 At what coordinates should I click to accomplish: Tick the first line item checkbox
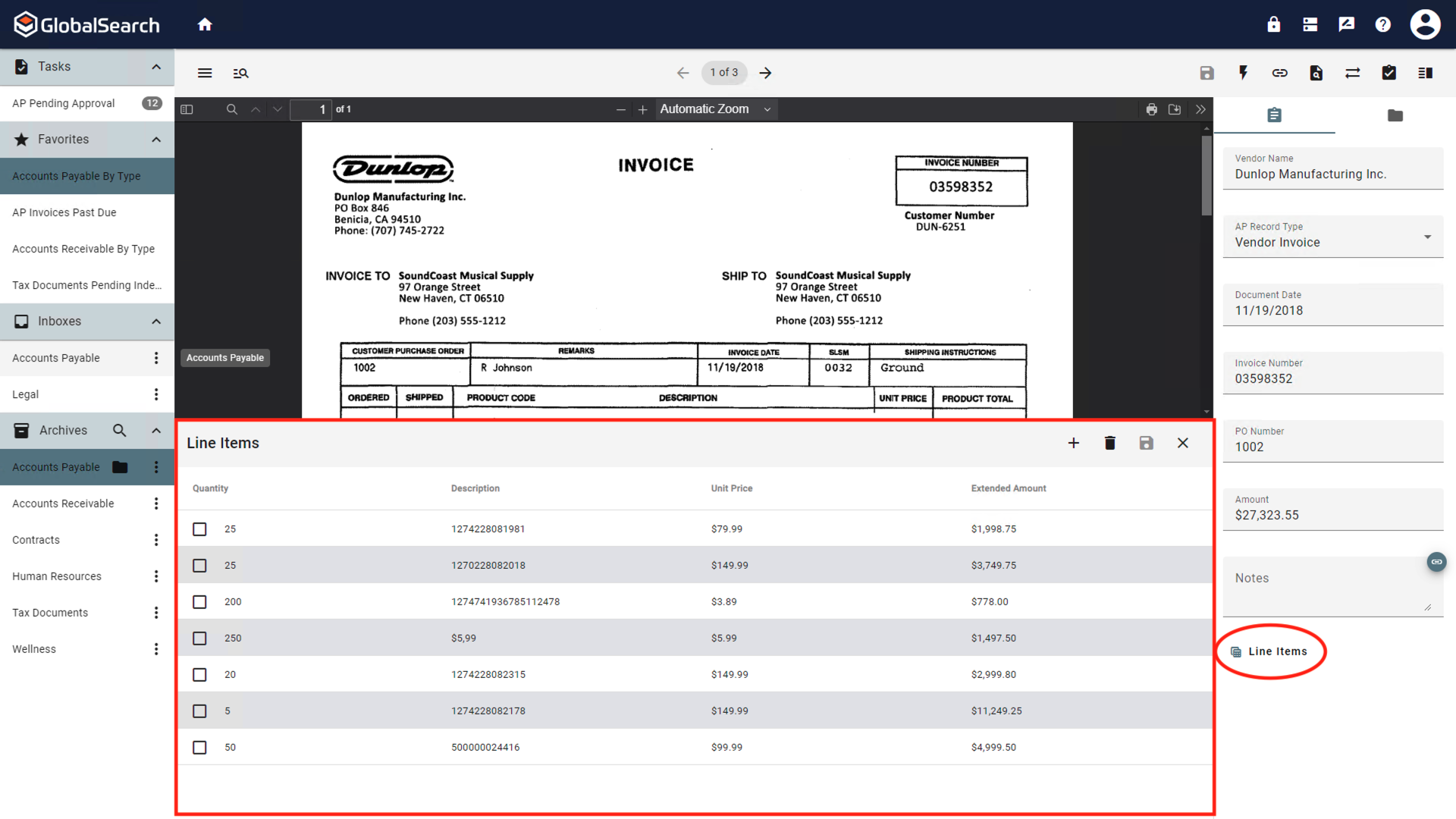tap(199, 529)
